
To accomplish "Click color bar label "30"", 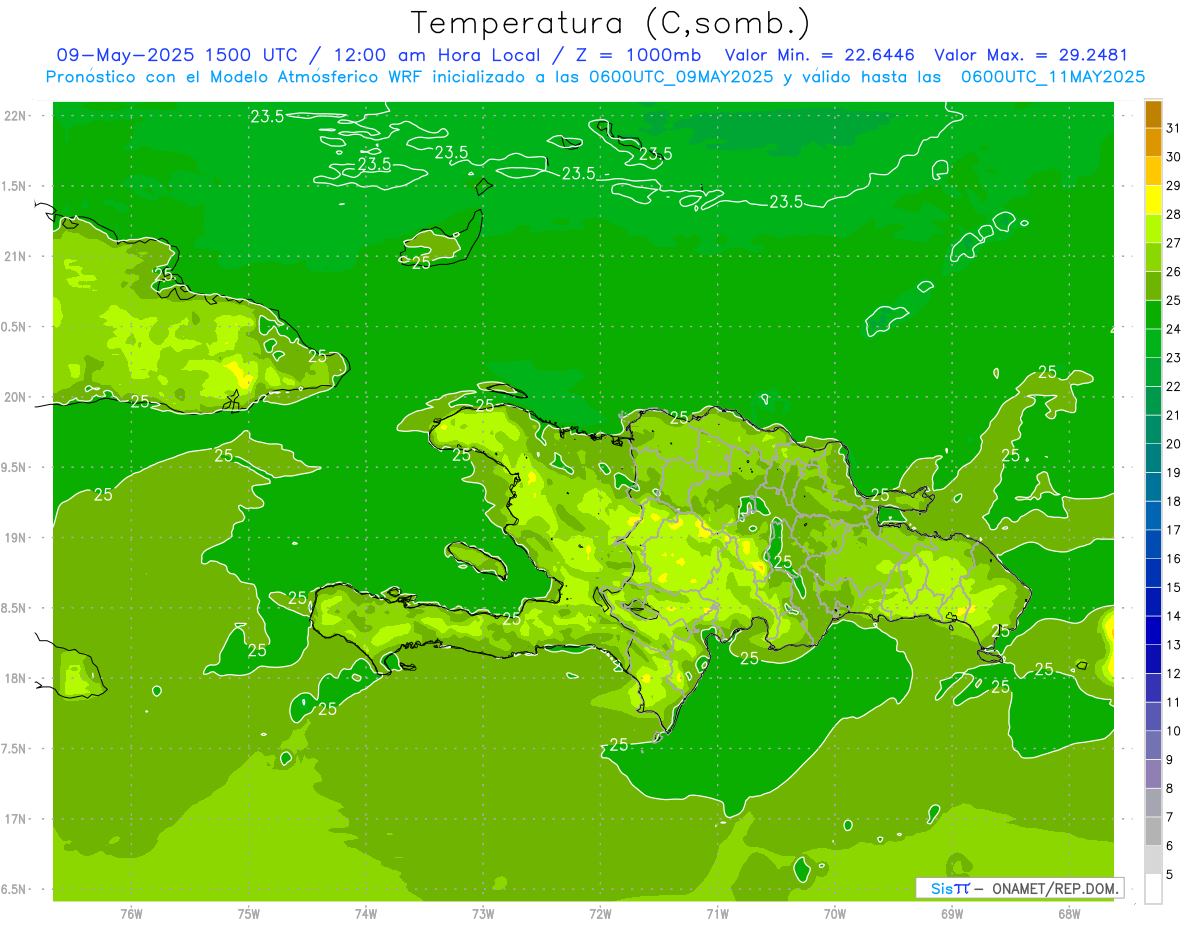I will tap(1174, 157).
